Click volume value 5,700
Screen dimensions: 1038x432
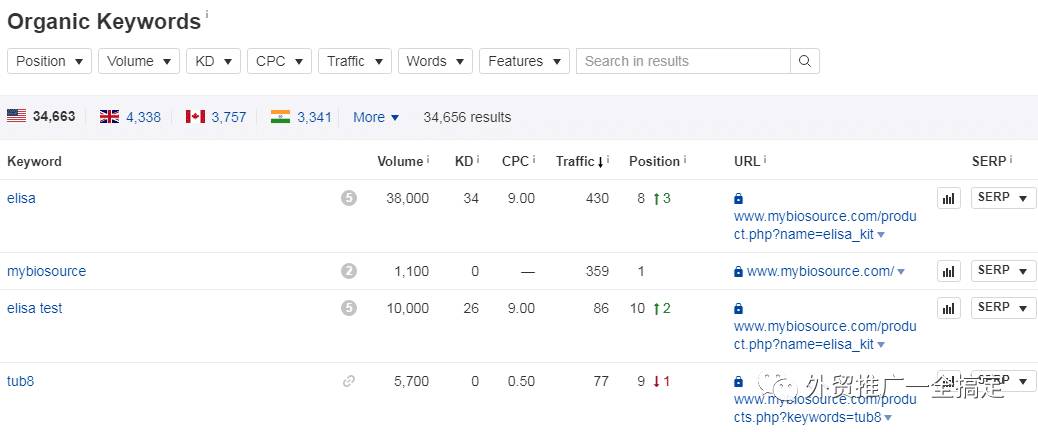pos(411,381)
